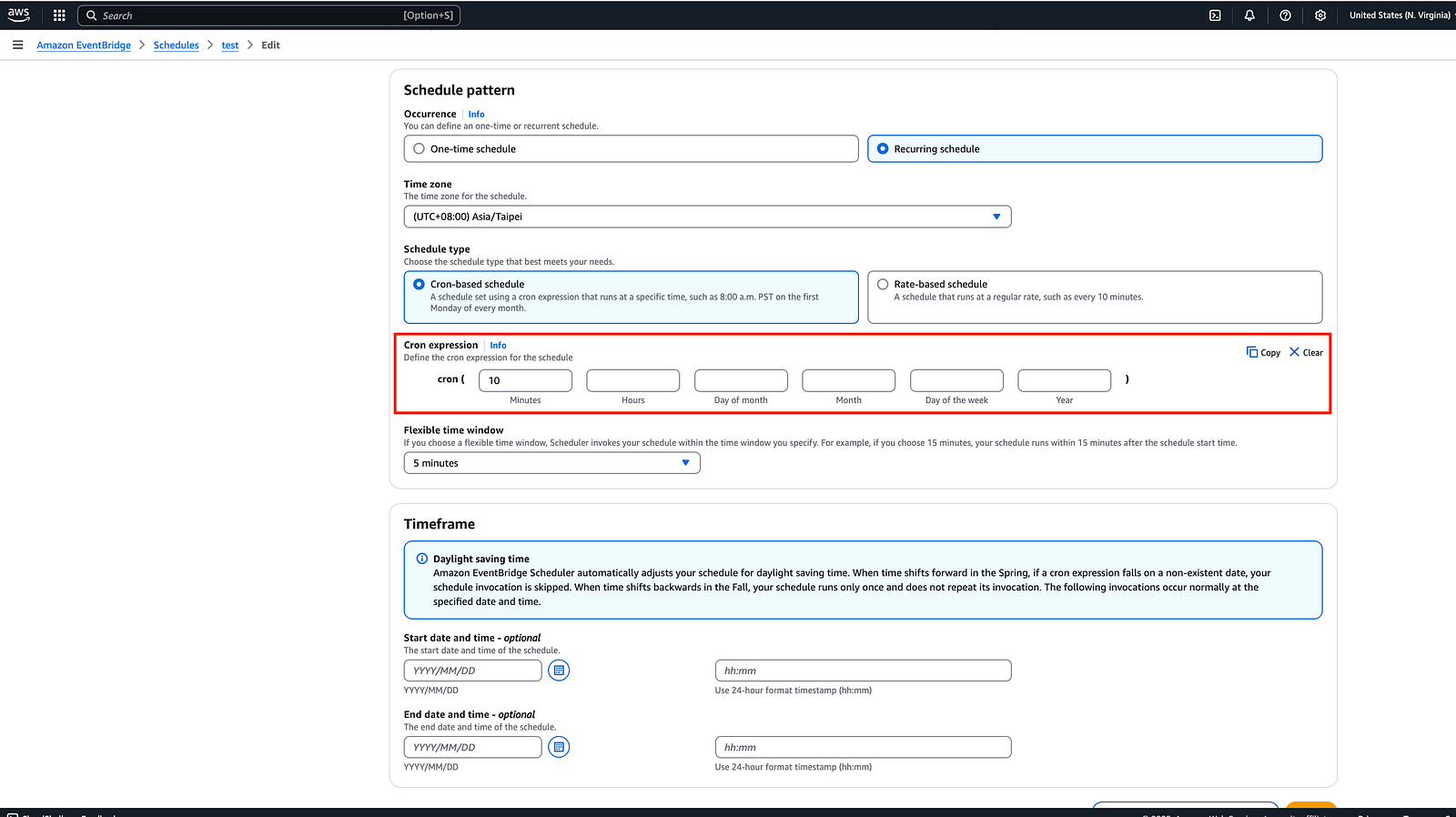Open the Flexible time window dropdown
The height and width of the screenshot is (817, 1456).
[x=551, y=463]
